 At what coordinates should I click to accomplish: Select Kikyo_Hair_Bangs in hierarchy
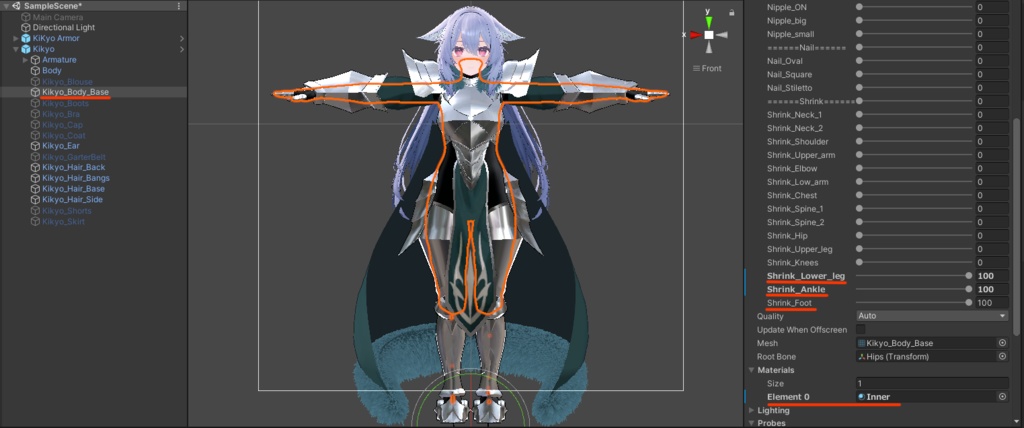tap(76, 178)
